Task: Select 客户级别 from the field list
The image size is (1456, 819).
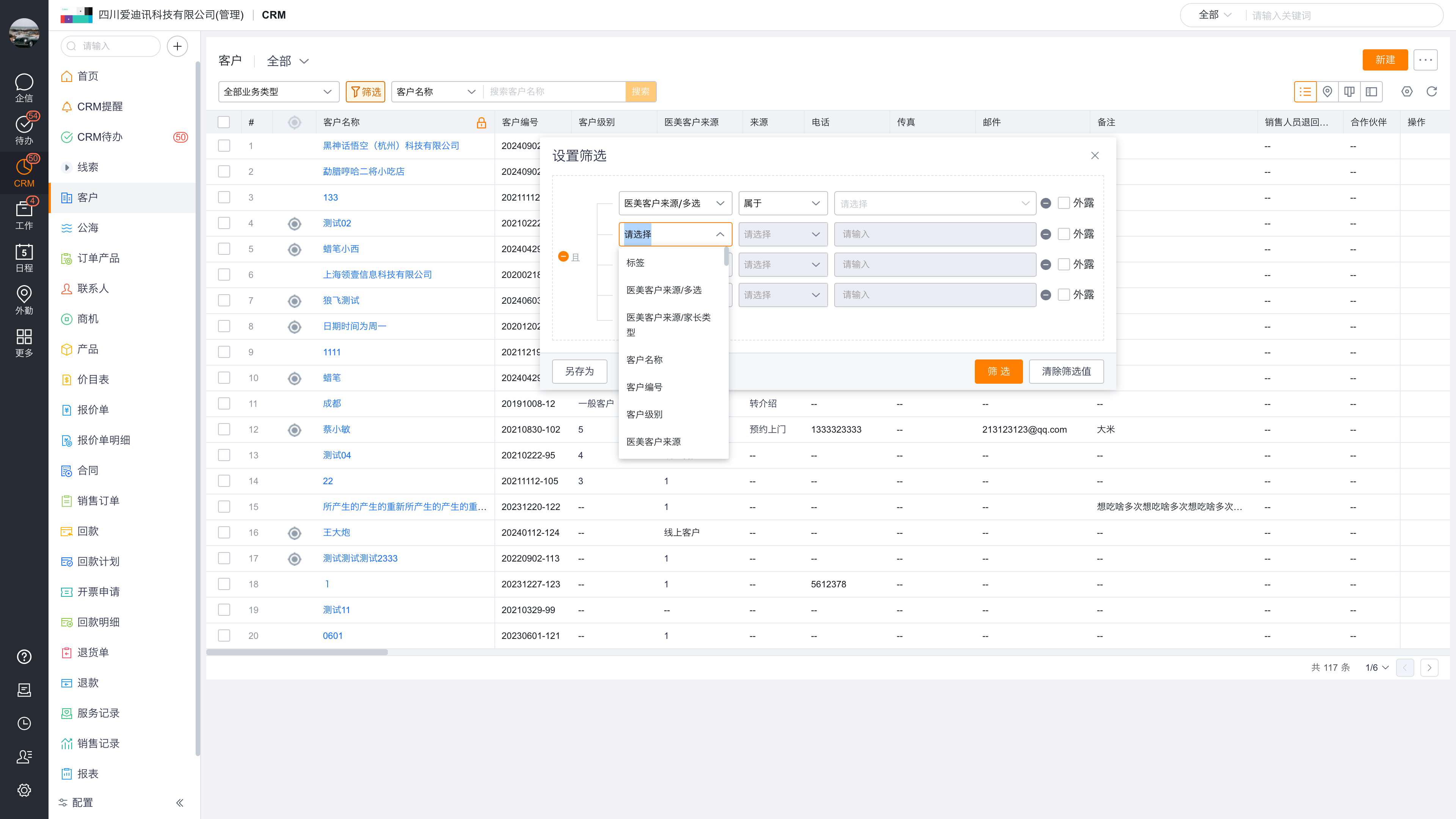Action: (673, 414)
